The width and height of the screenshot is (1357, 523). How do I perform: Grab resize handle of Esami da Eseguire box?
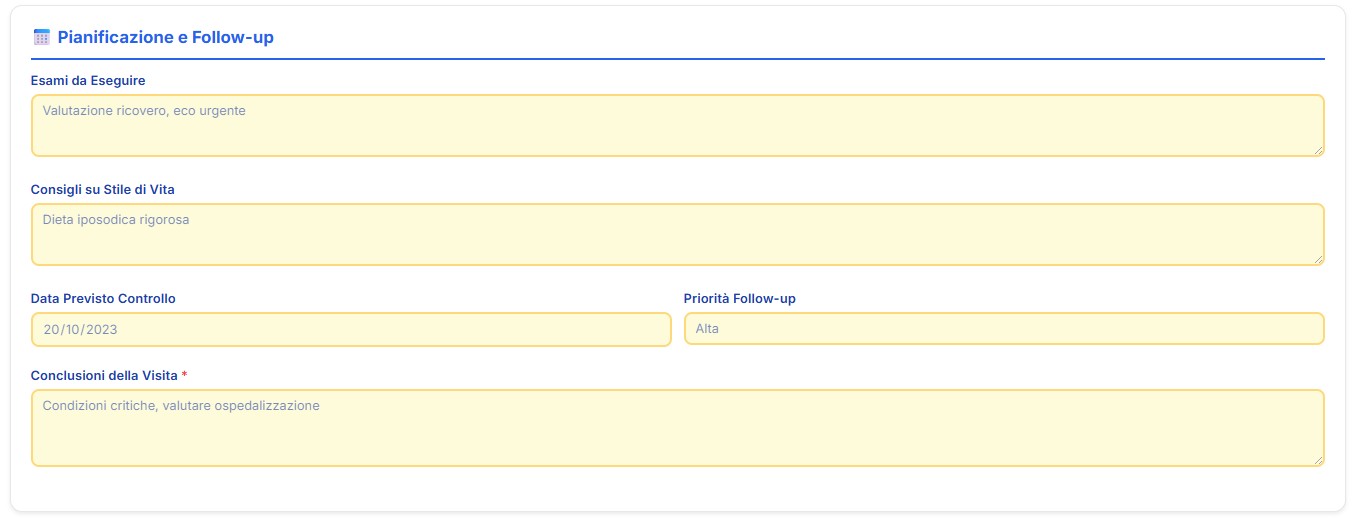point(1318,150)
